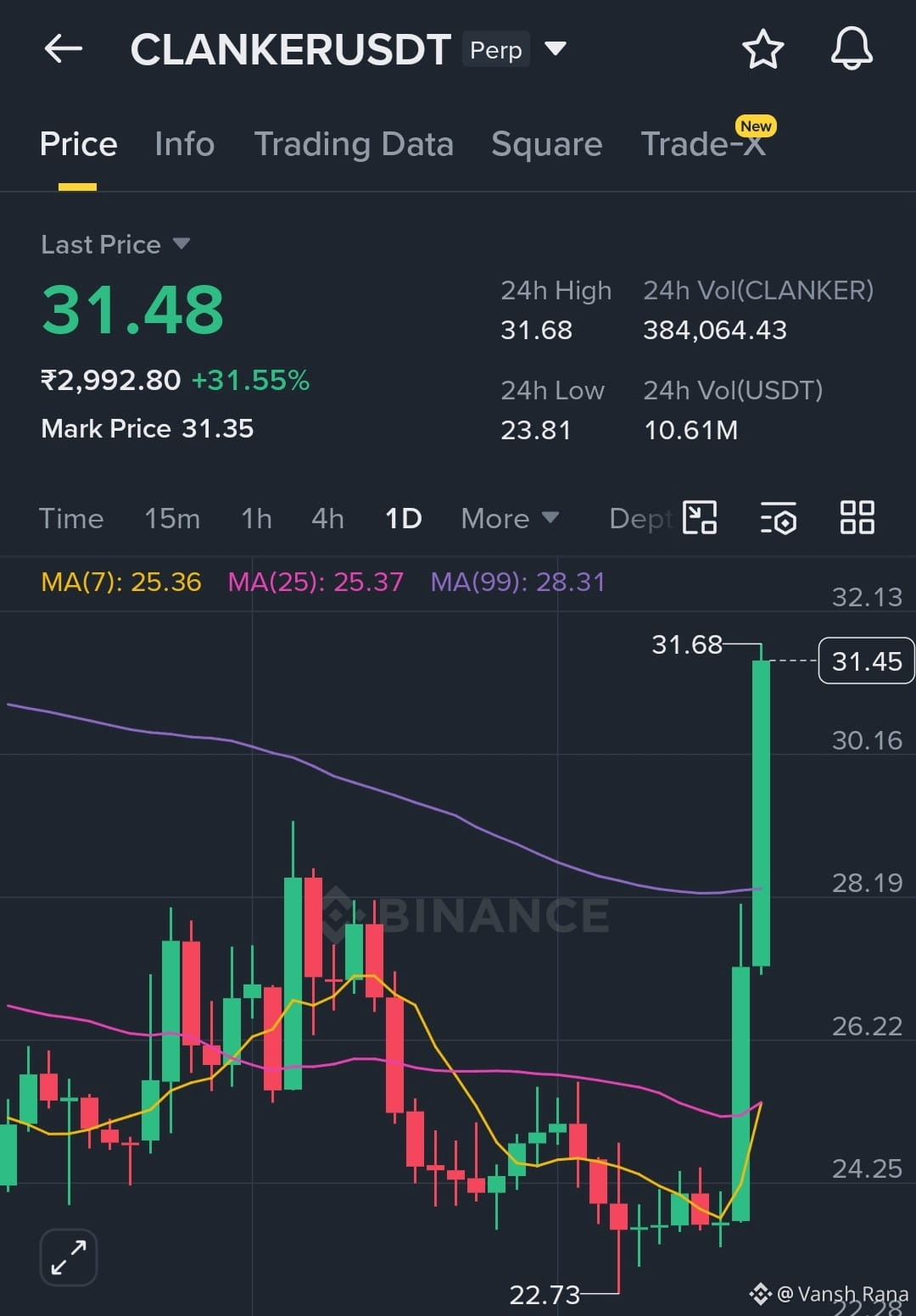Select the 15m chart interval
916x1316 pixels.
(x=172, y=518)
